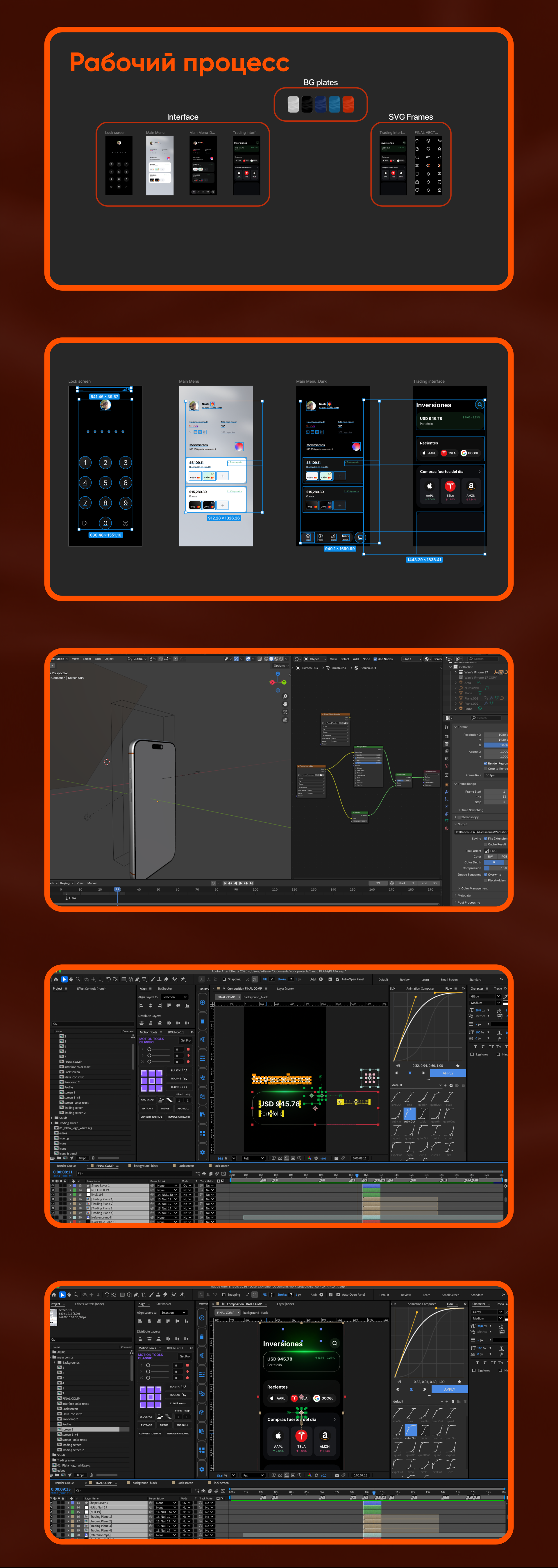Expand Color Management section in Blender properties
The image size is (558, 1568).
pos(473,889)
